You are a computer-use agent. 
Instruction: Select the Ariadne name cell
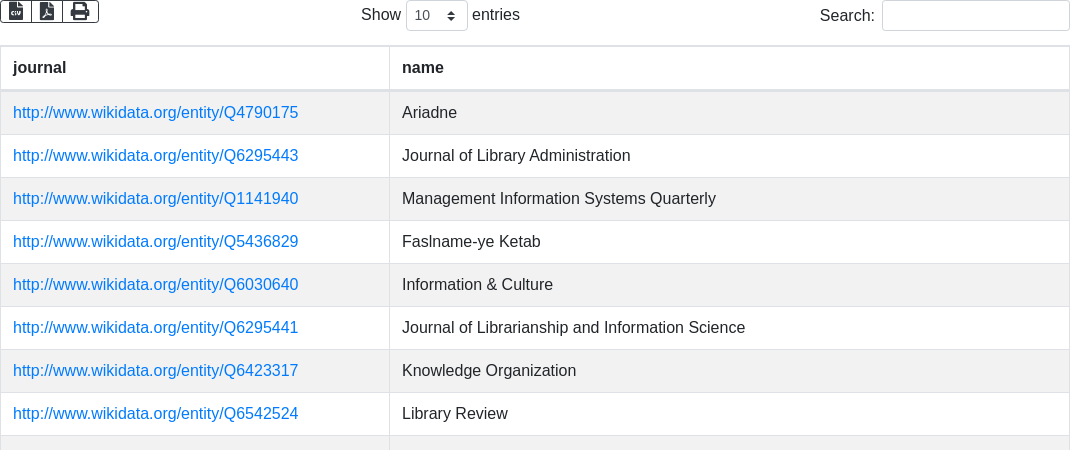click(x=429, y=113)
